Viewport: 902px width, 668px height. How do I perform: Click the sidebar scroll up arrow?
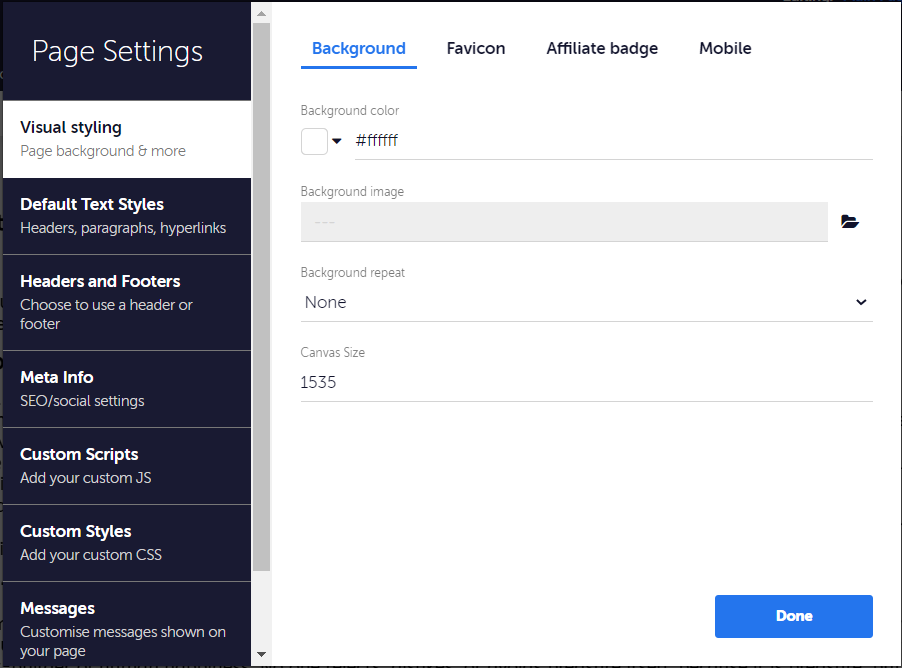tap(261, 13)
